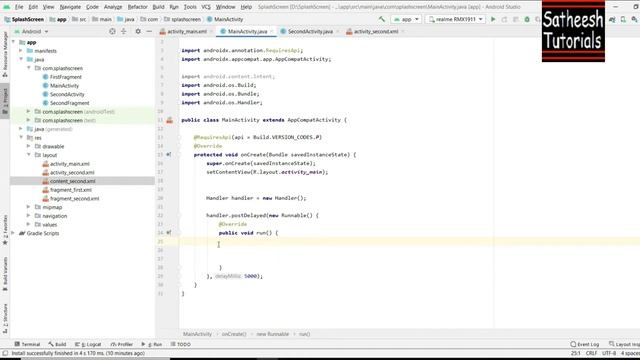Click the Make Project hammer icon
The image size is (640, 360).
382,19
